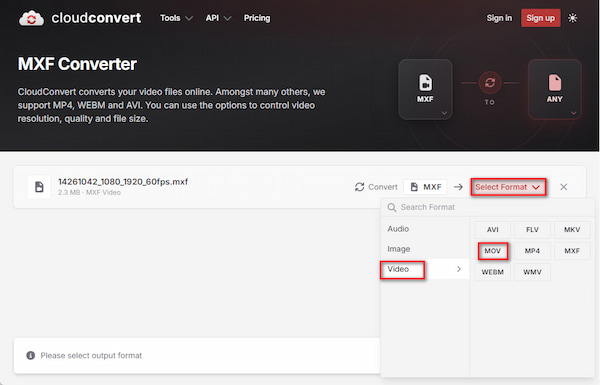Click the Sign in link

499,18
